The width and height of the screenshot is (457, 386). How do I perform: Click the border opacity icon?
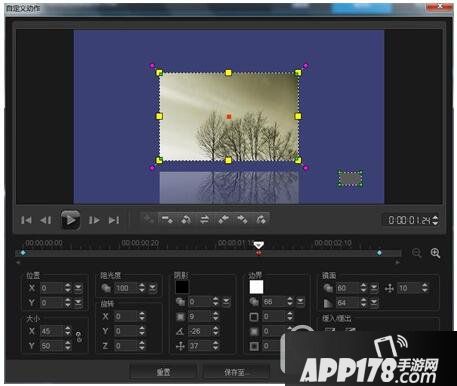(254, 302)
